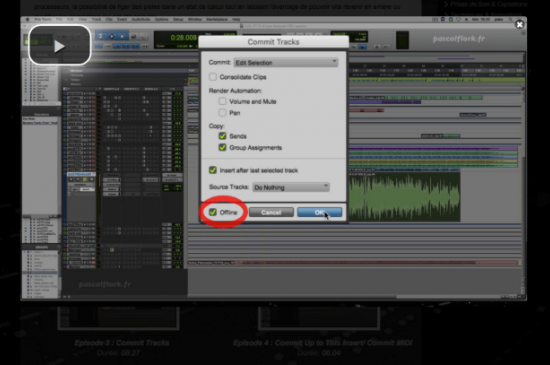550x365 pixels.
Task: Click the main counter showing 0:28.008
Action: [183, 37]
